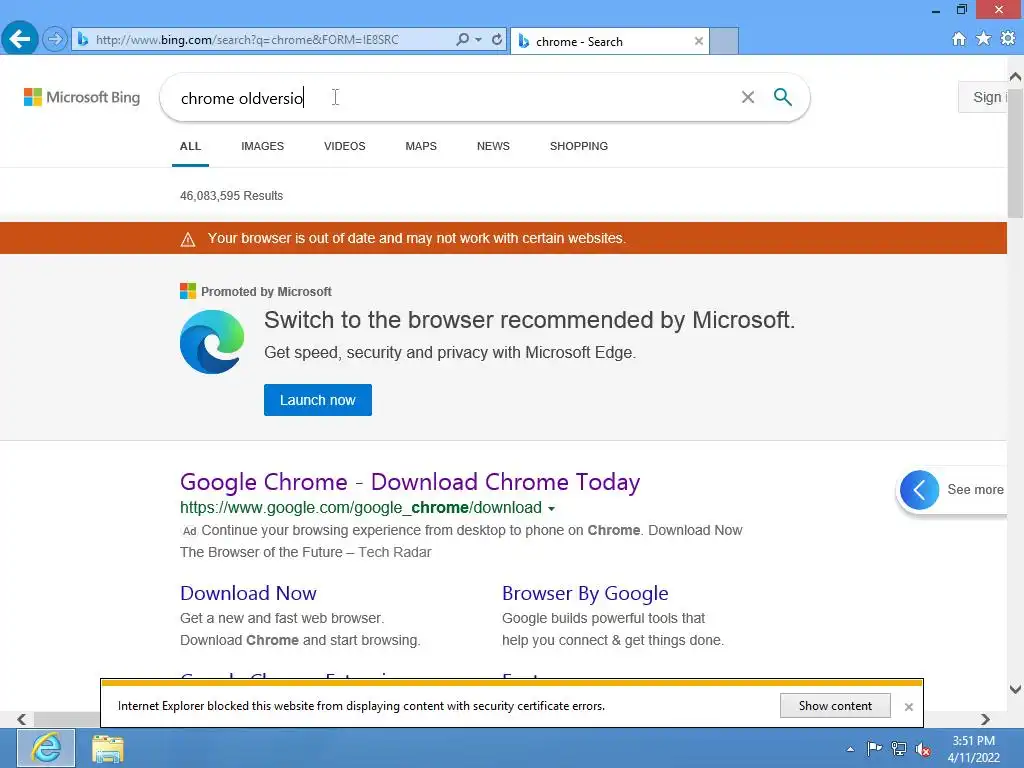The image size is (1024, 768).
Task: Switch to the SHOPPING tab
Action: (x=579, y=146)
